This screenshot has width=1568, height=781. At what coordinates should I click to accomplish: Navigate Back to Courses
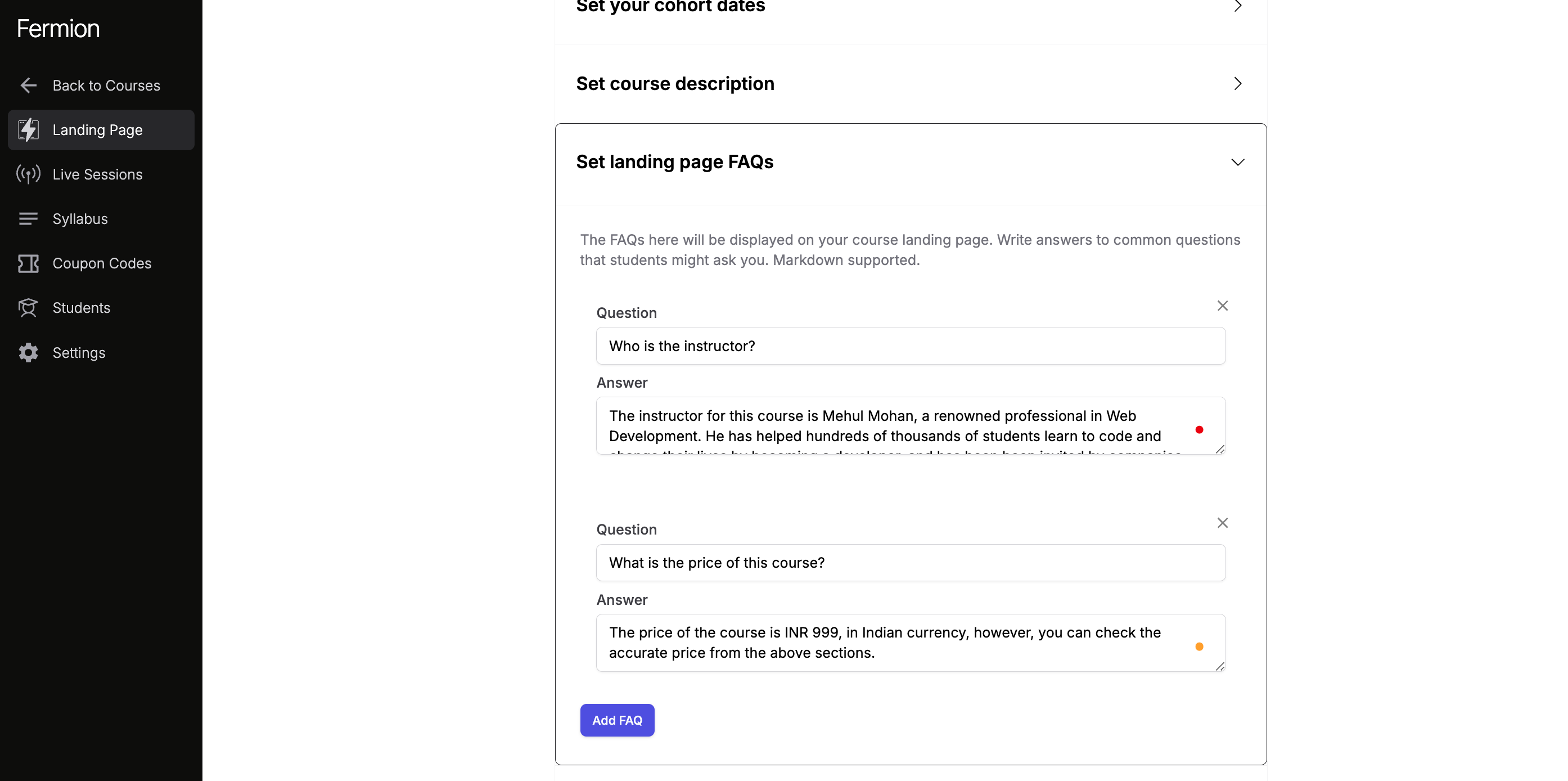click(x=106, y=86)
